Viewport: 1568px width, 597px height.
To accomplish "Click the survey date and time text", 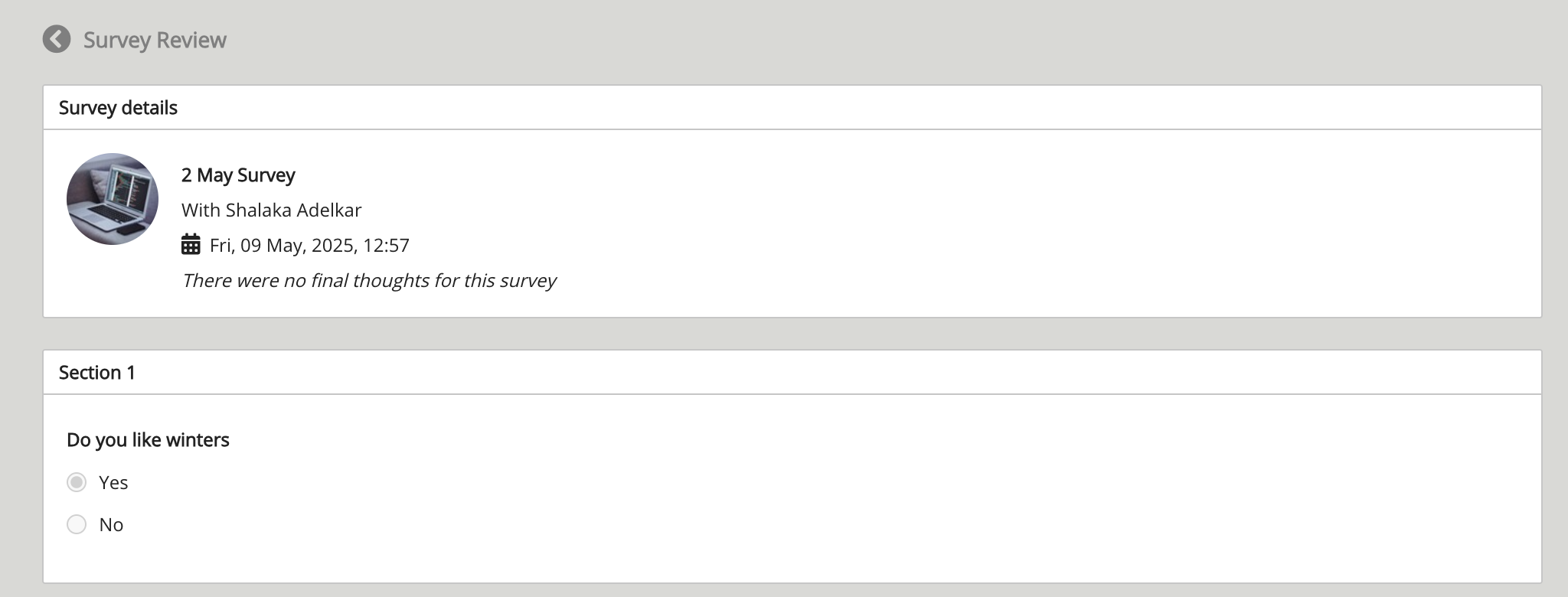I will [x=309, y=244].
